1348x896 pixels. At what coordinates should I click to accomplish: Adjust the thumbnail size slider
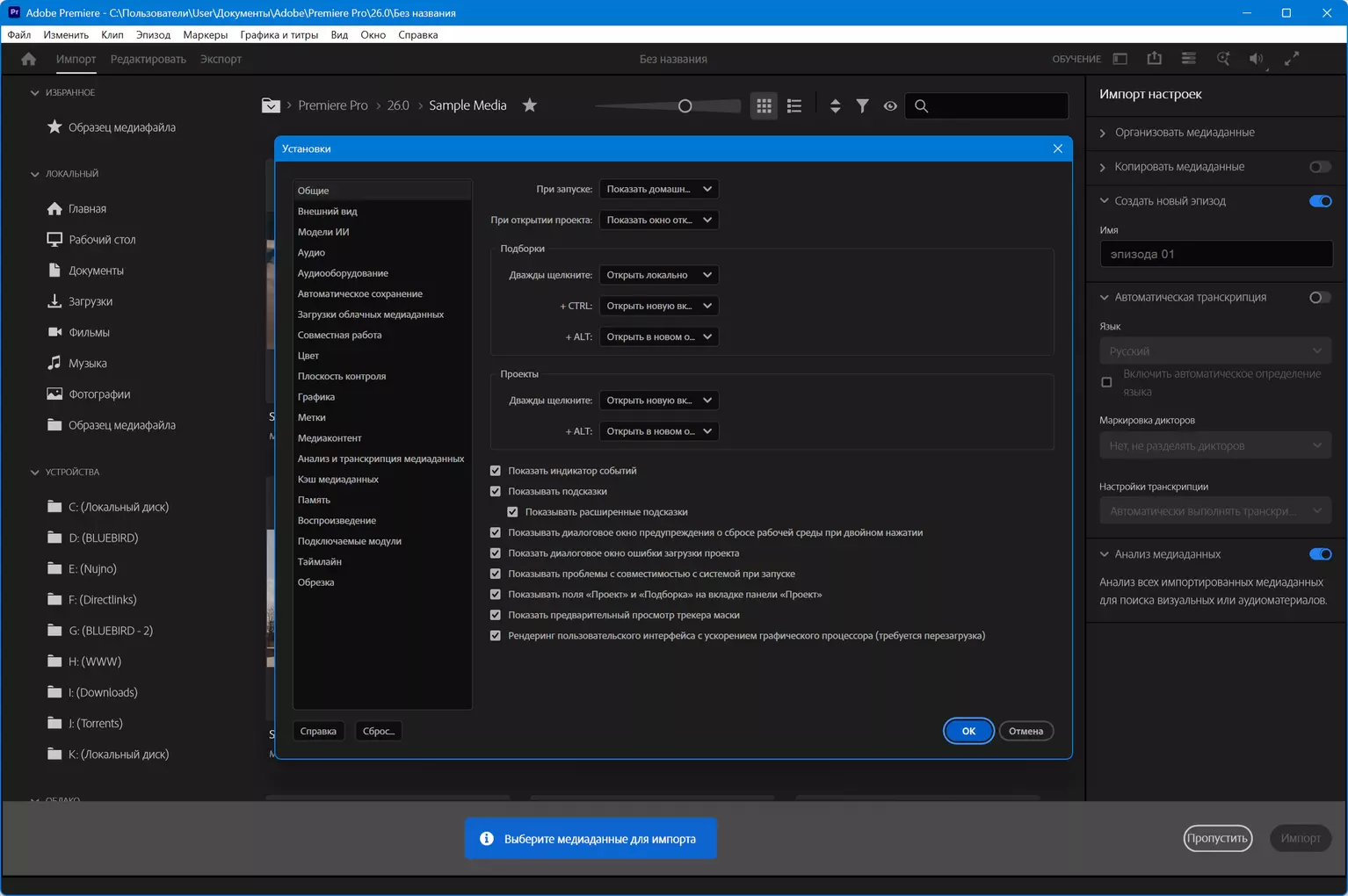(x=685, y=106)
